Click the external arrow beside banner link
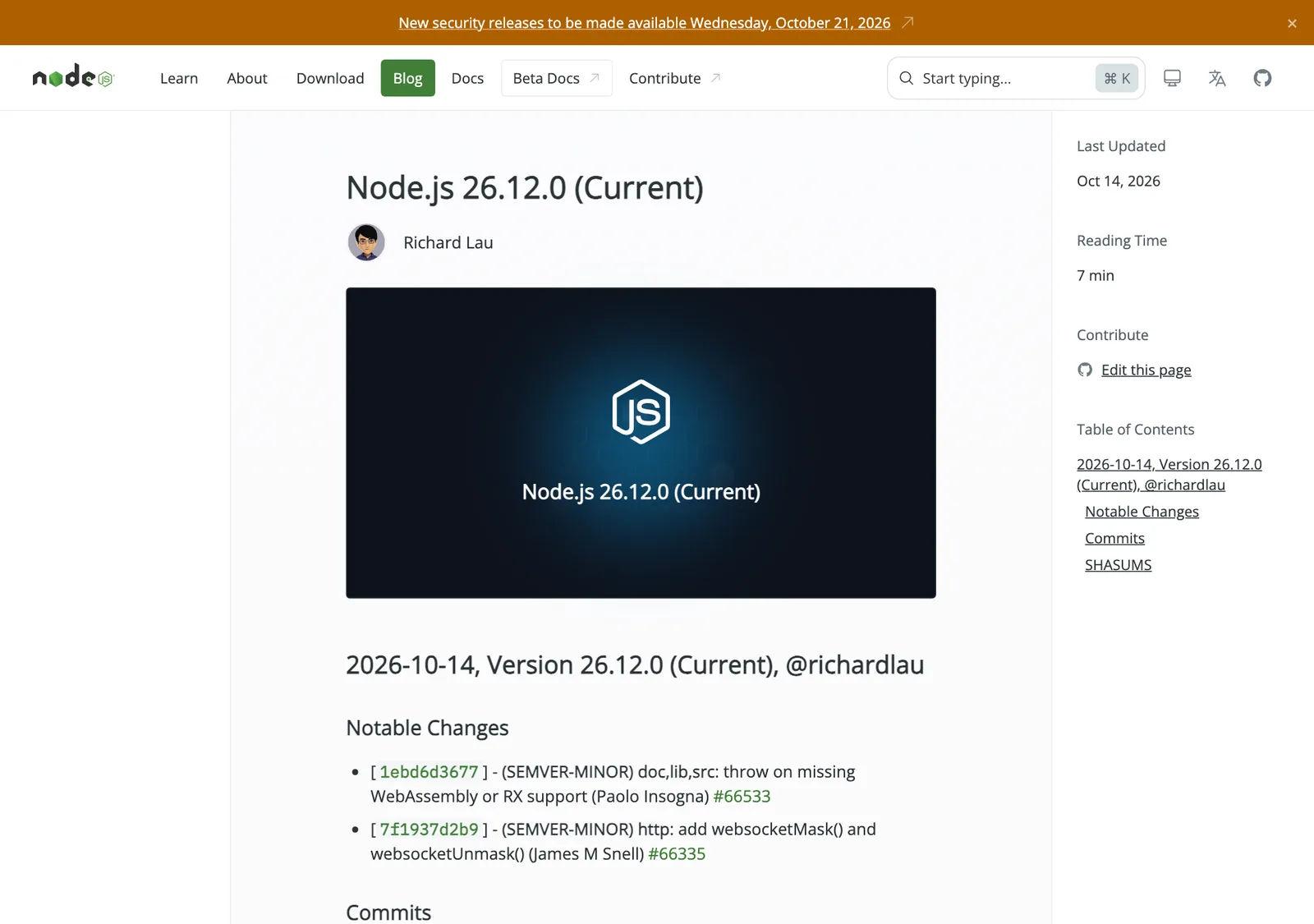 click(x=907, y=22)
